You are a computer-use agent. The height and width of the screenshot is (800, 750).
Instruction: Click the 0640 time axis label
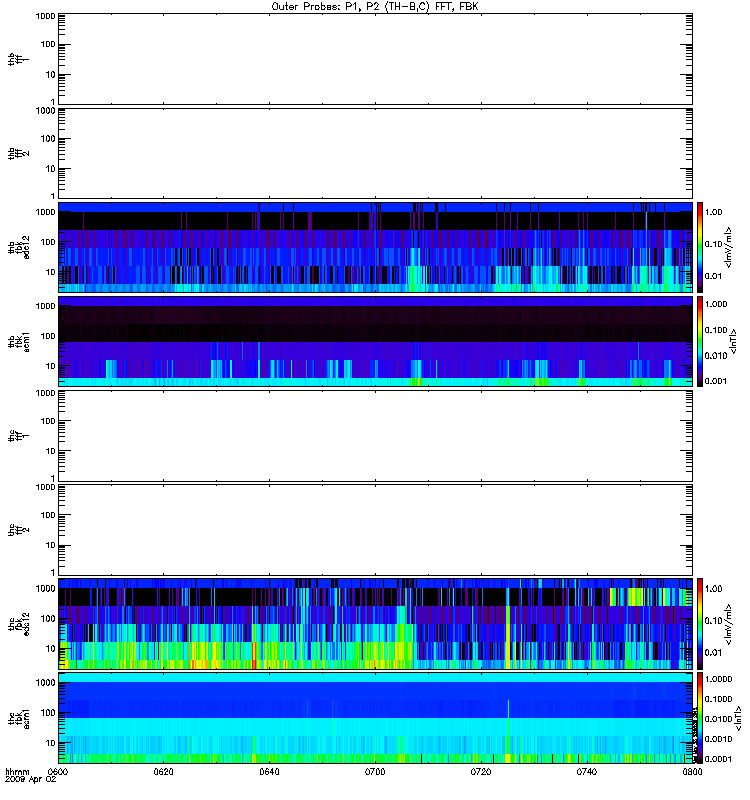(269, 771)
